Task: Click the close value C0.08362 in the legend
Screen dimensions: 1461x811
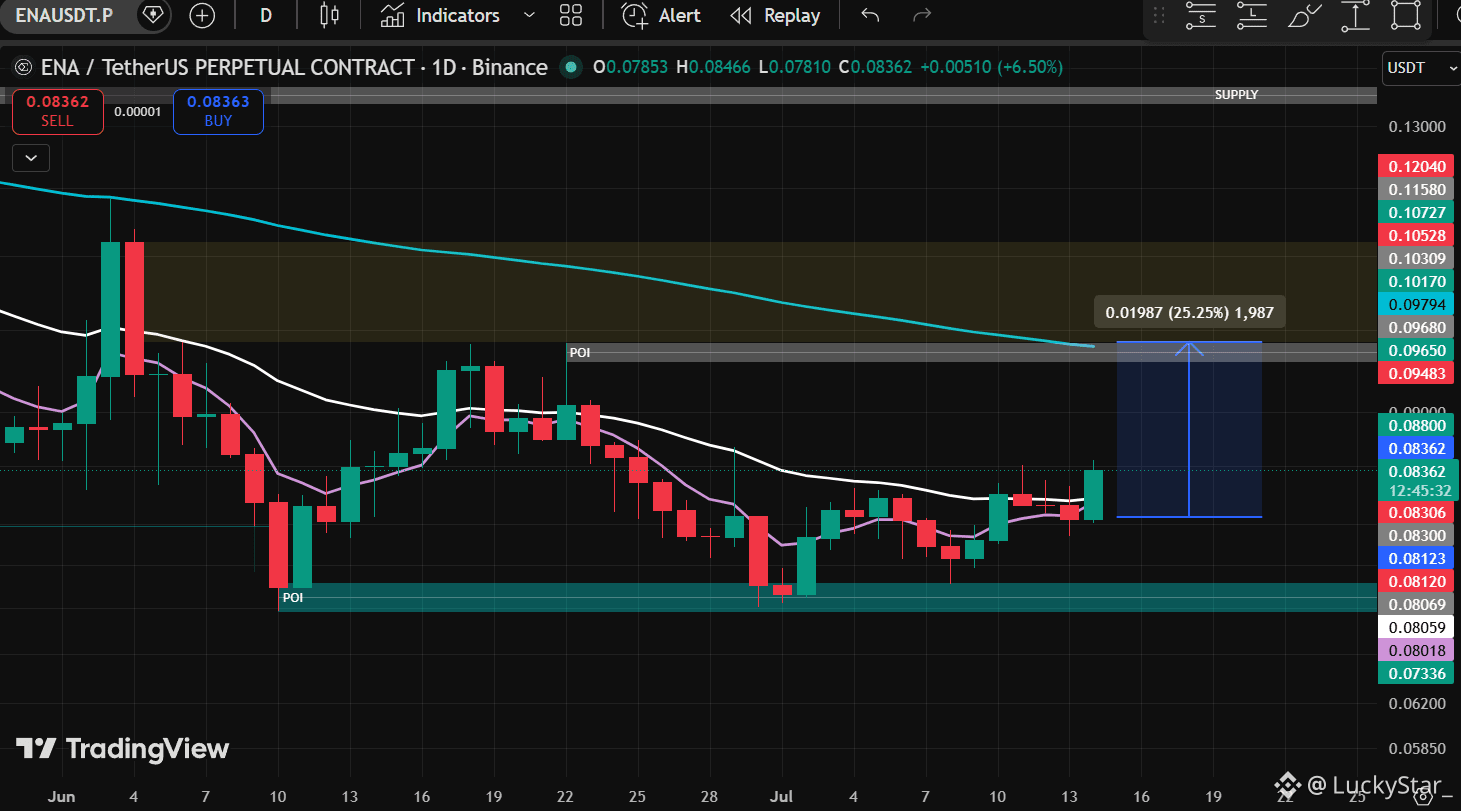Action: (875, 68)
